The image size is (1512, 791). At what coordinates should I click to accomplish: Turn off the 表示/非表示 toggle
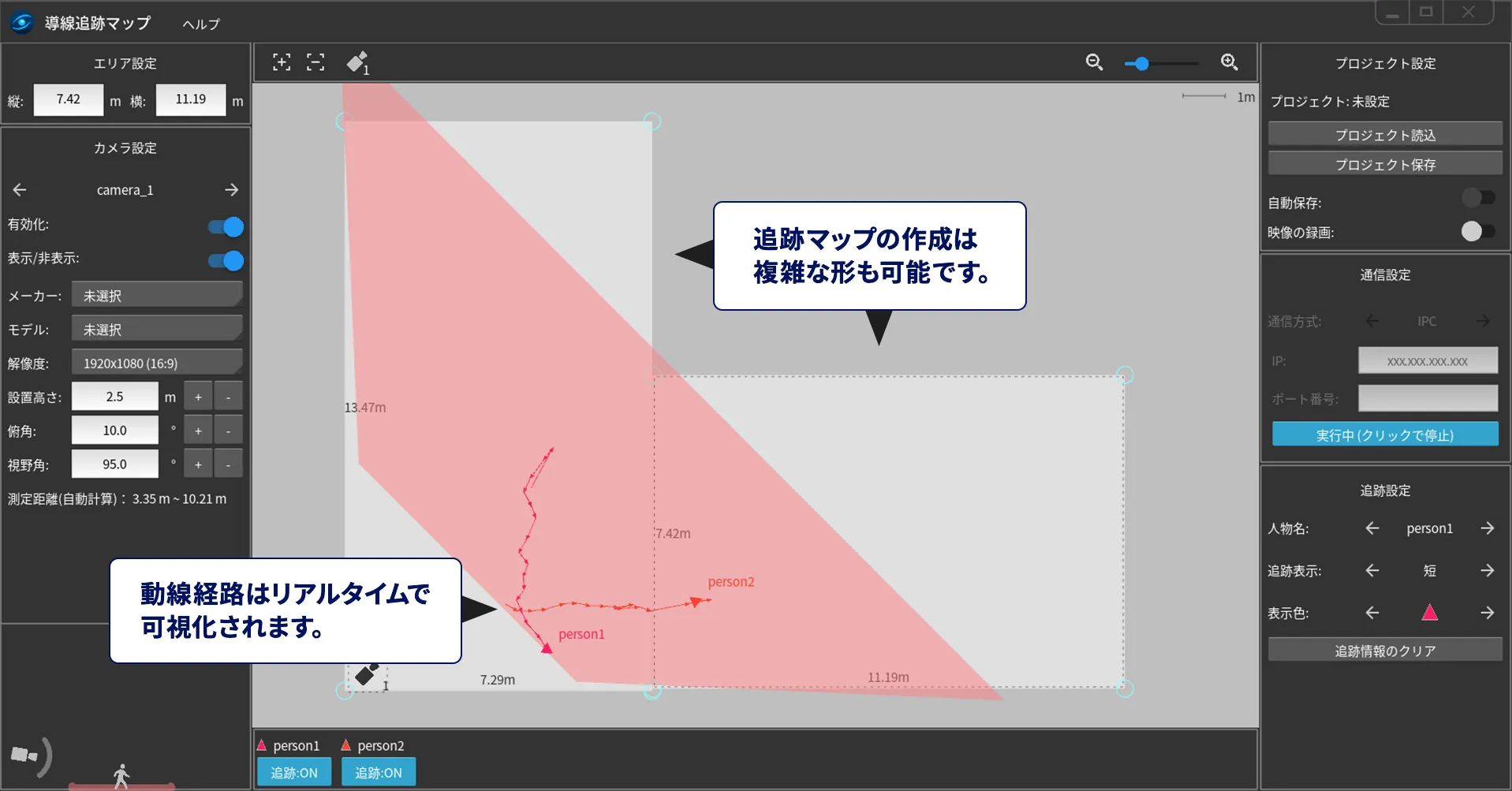224,260
